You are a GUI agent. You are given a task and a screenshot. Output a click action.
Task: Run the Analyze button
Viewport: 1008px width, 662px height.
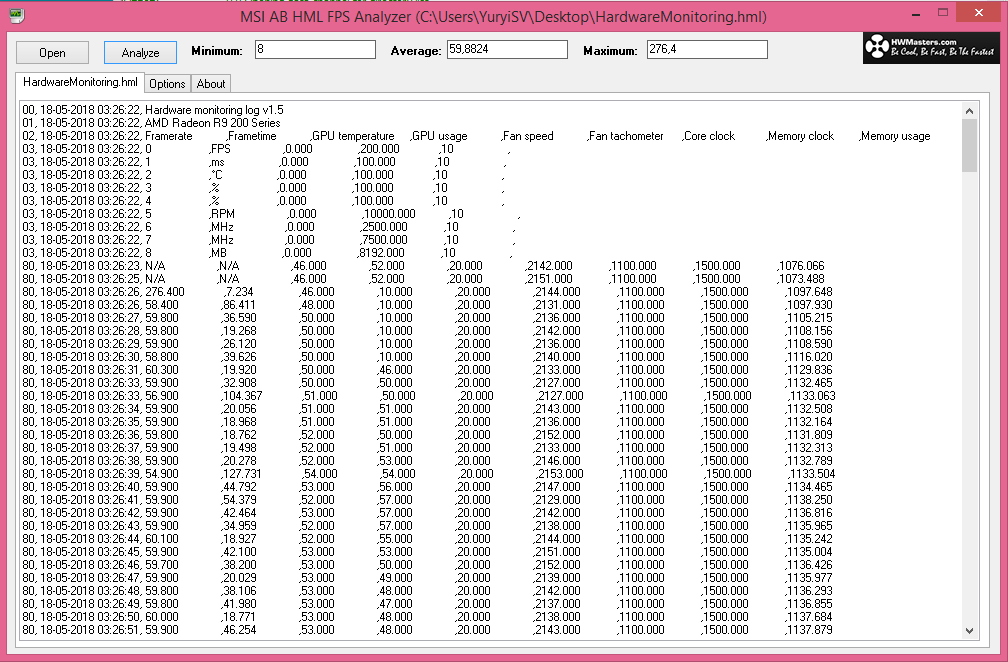click(x=140, y=53)
